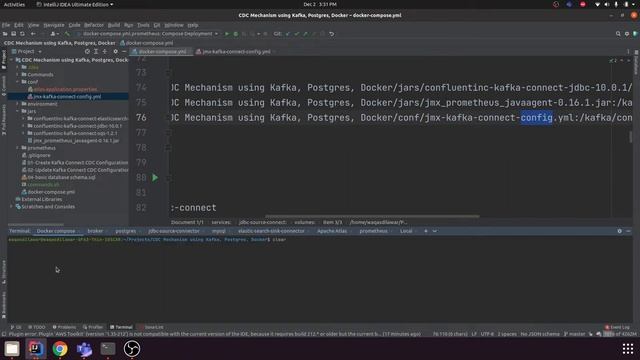The width and height of the screenshot is (640, 360).
Task: Open Google Chrome from the dock
Action: tap(60, 349)
